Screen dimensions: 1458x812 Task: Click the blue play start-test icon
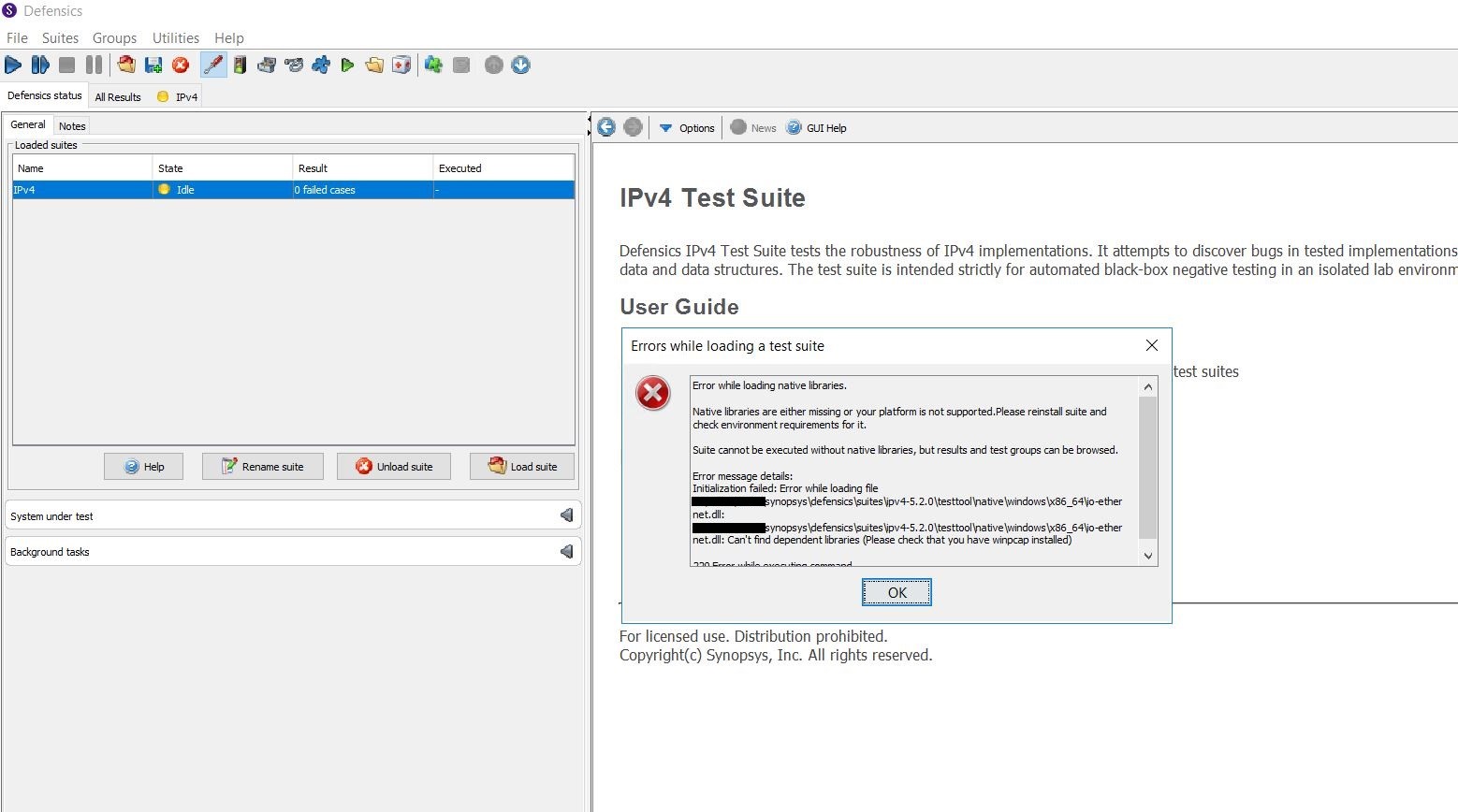[x=13, y=65]
